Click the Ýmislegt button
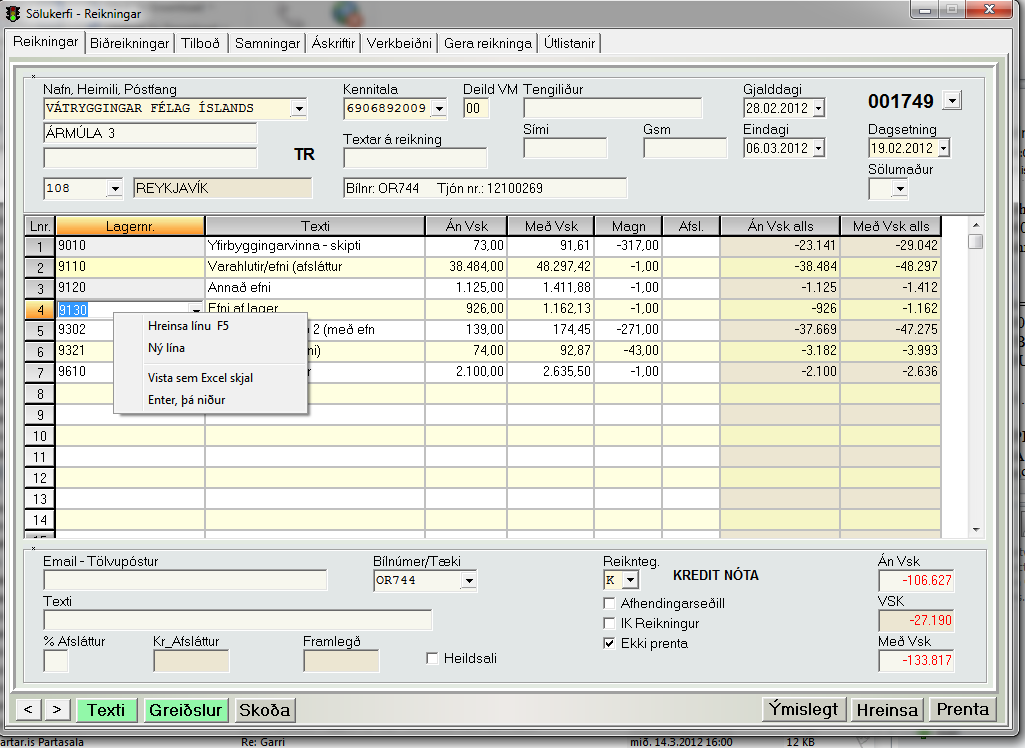Screen dimensions: 1025x748 pos(804,709)
